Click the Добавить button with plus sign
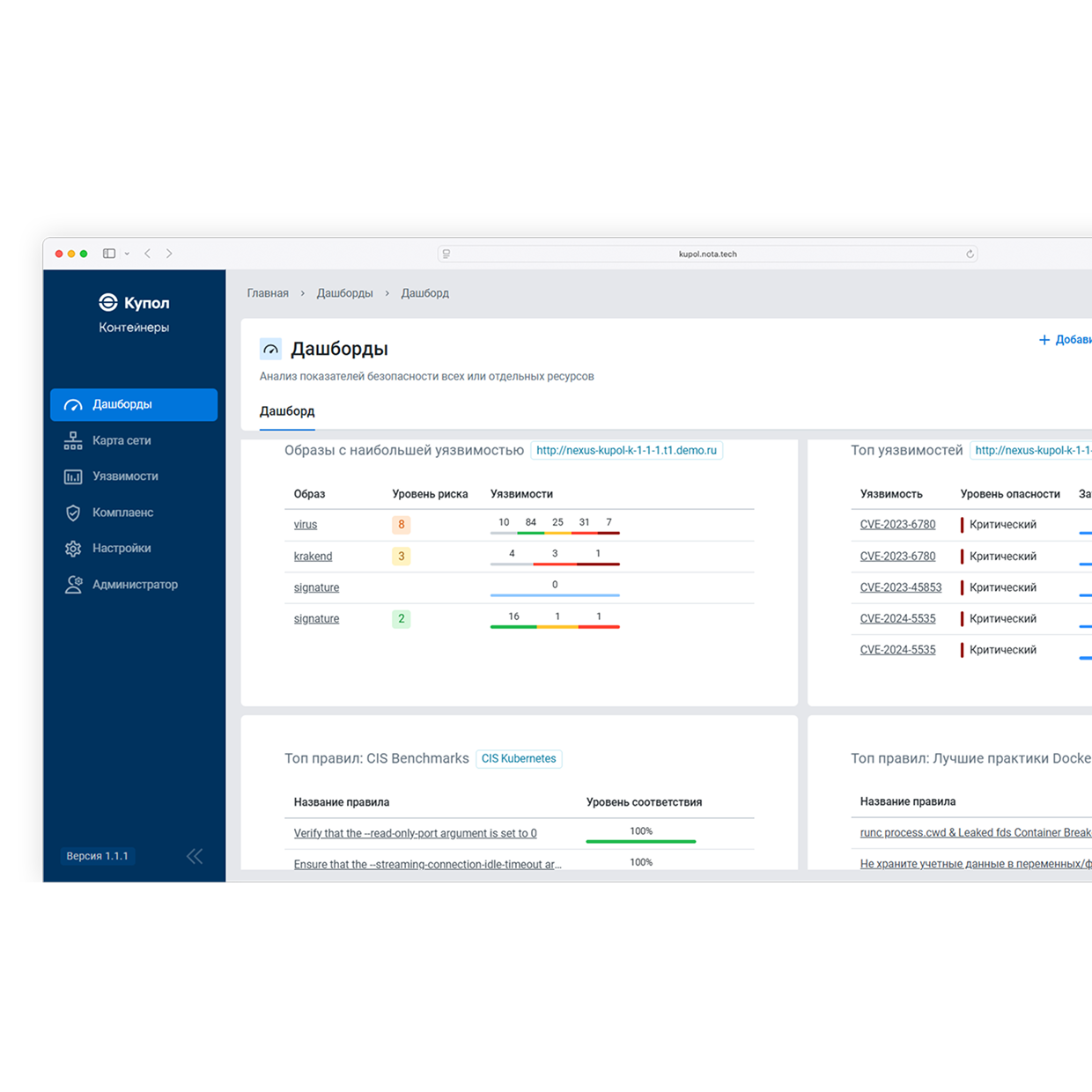 pyautogui.click(x=1064, y=340)
